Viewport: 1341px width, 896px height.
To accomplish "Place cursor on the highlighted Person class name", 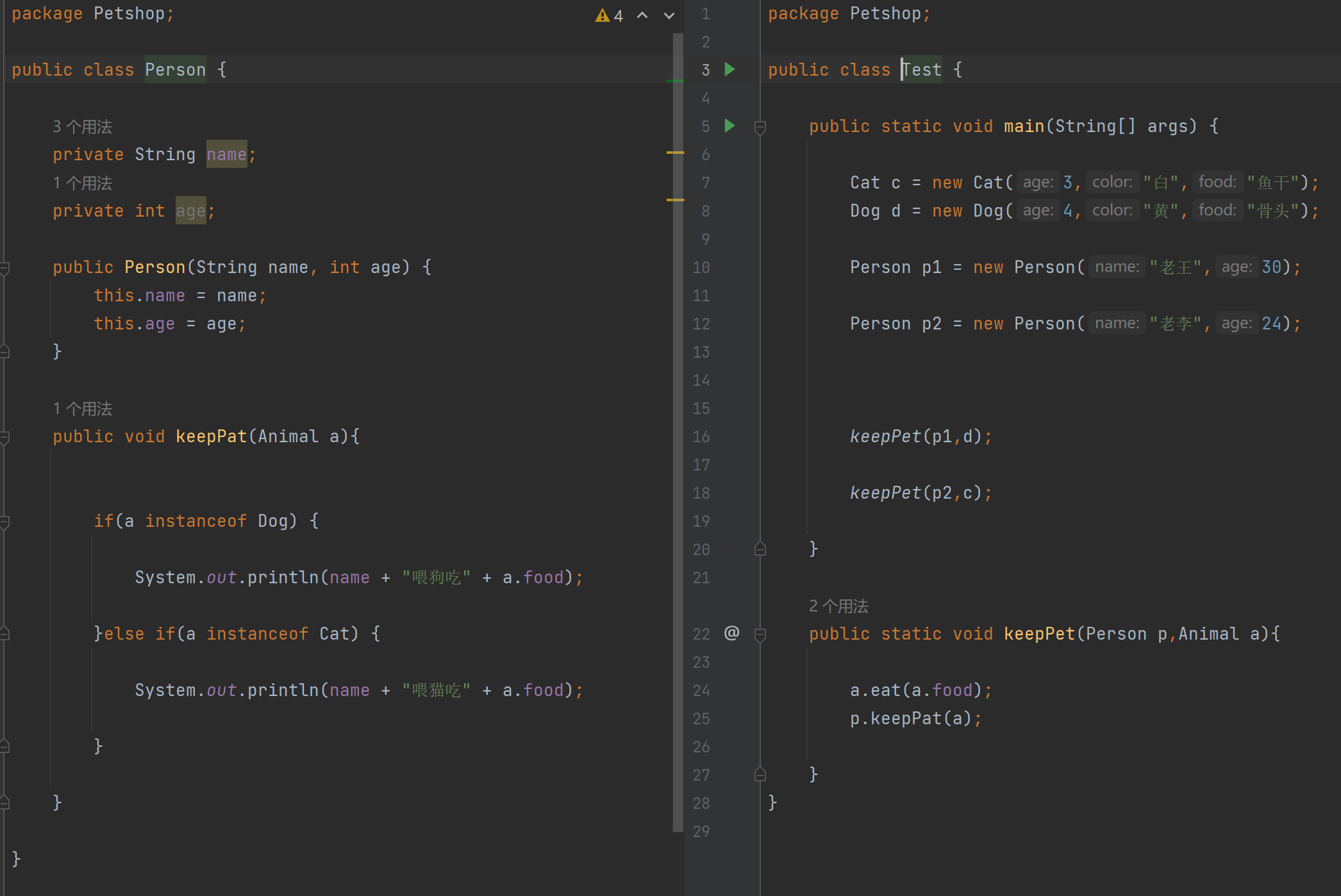I will coord(175,70).
